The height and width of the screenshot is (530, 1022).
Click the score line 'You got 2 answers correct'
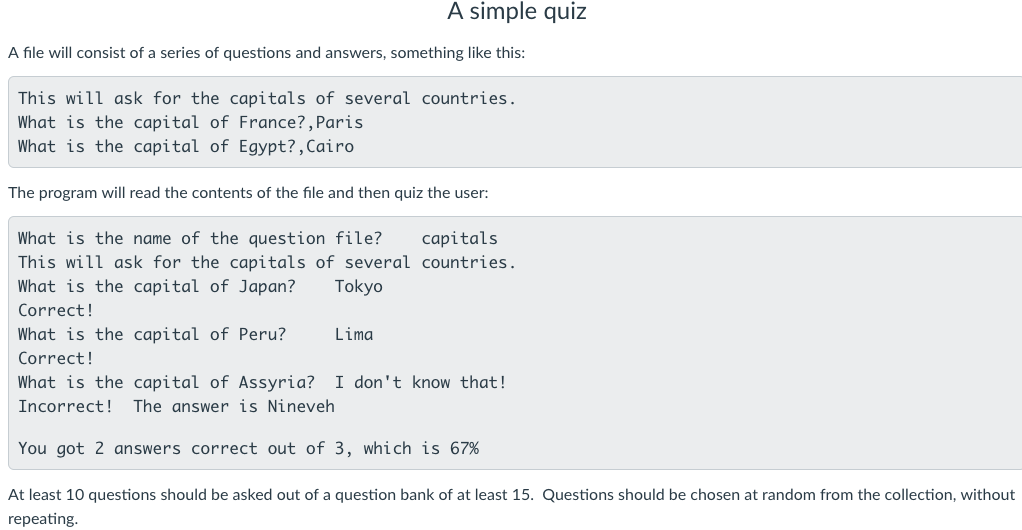pyautogui.click(x=248, y=449)
